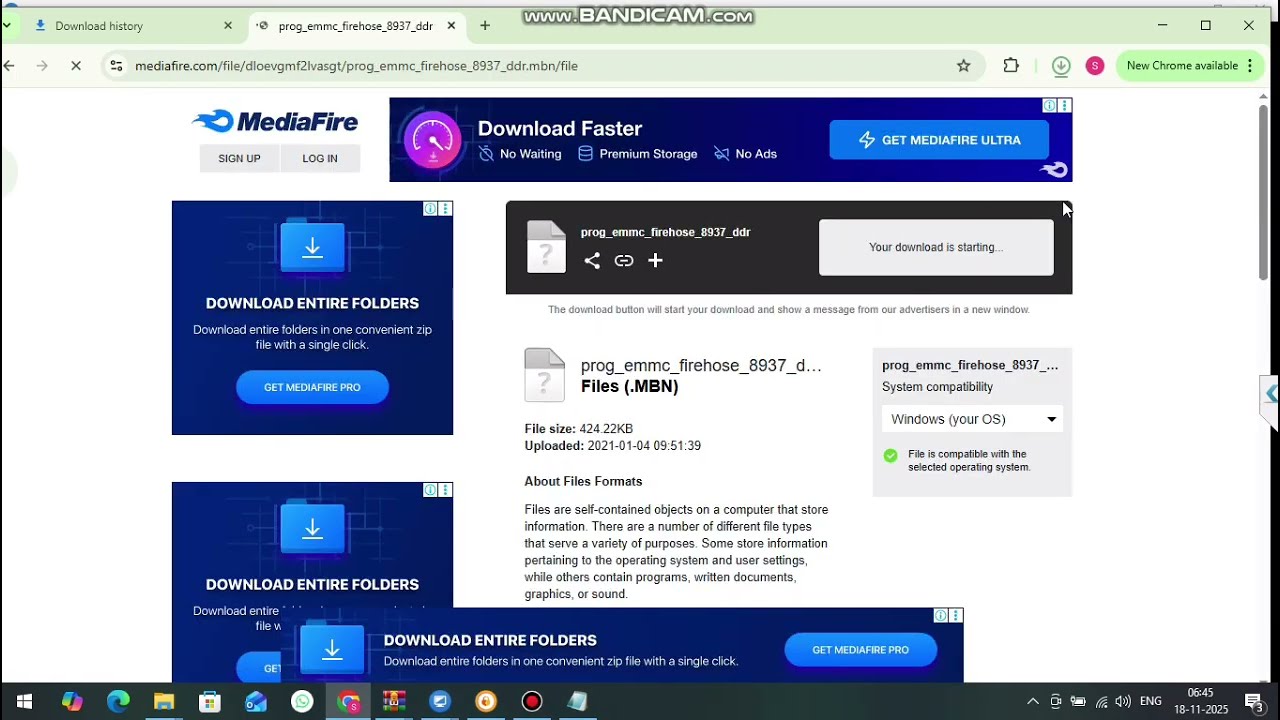The width and height of the screenshot is (1280, 720).
Task: Click the copy link icon
Action: (624, 261)
